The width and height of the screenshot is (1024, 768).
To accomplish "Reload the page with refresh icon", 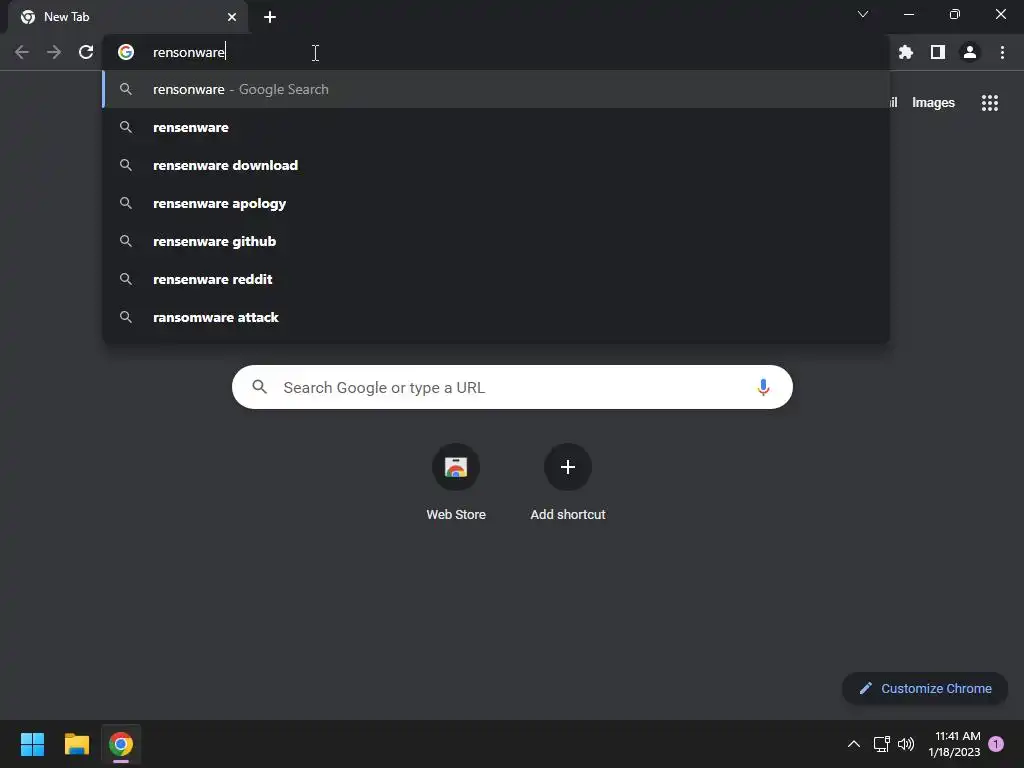I will coord(86,52).
